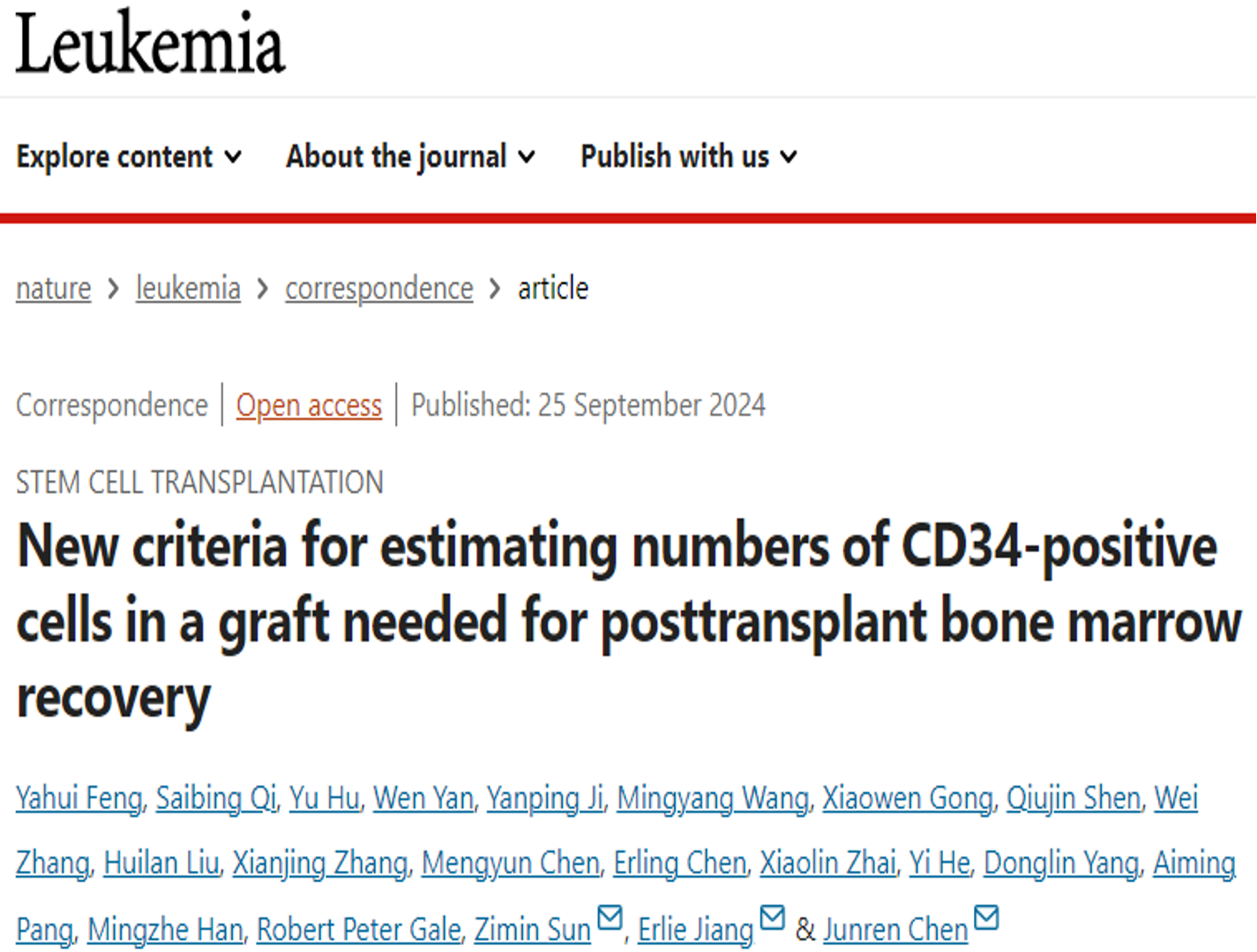This screenshot has width=1257, height=952.
Task: Select author Donglin Yang
Action: pyautogui.click(x=1061, y=863)
